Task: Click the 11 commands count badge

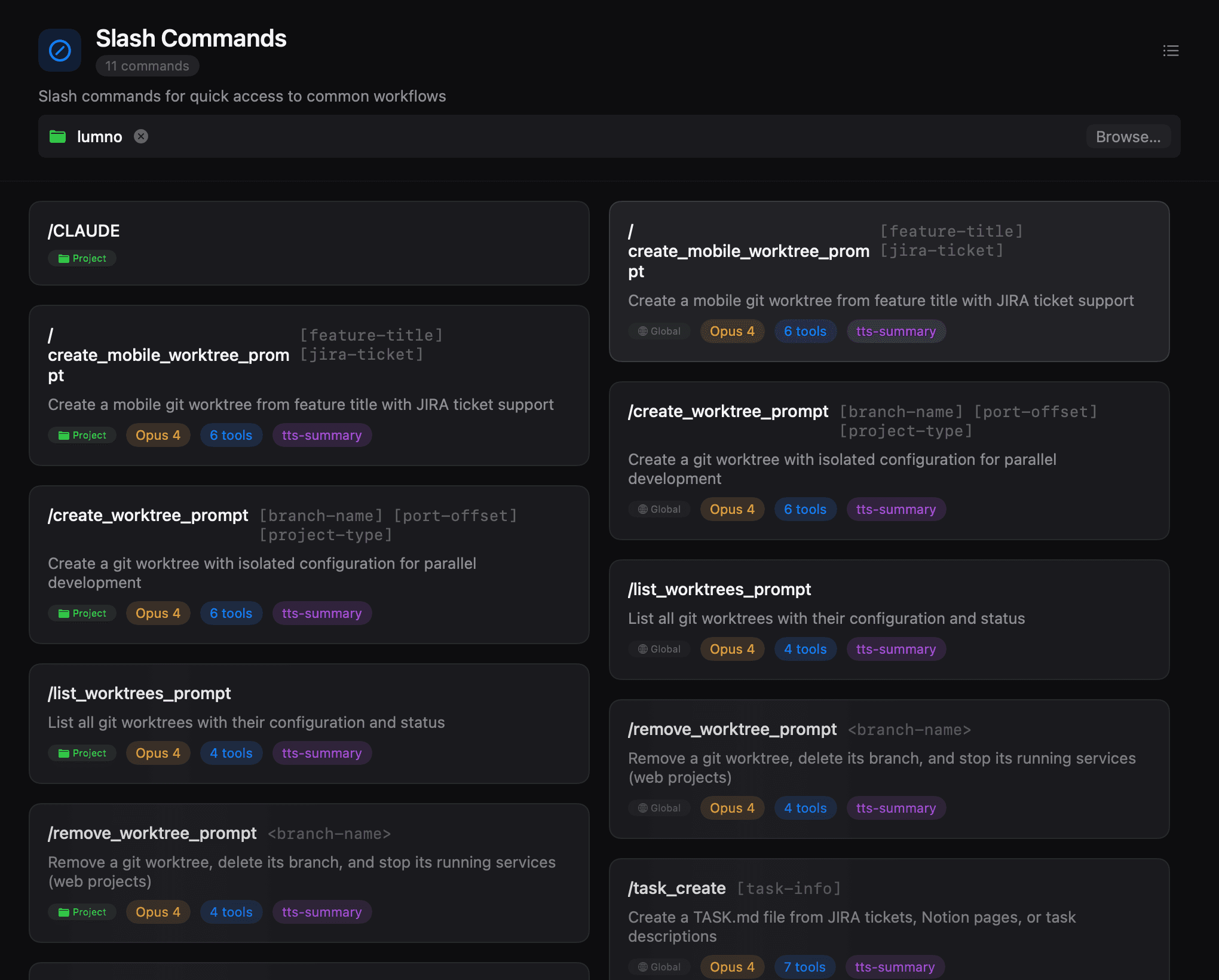Action: 147,66
